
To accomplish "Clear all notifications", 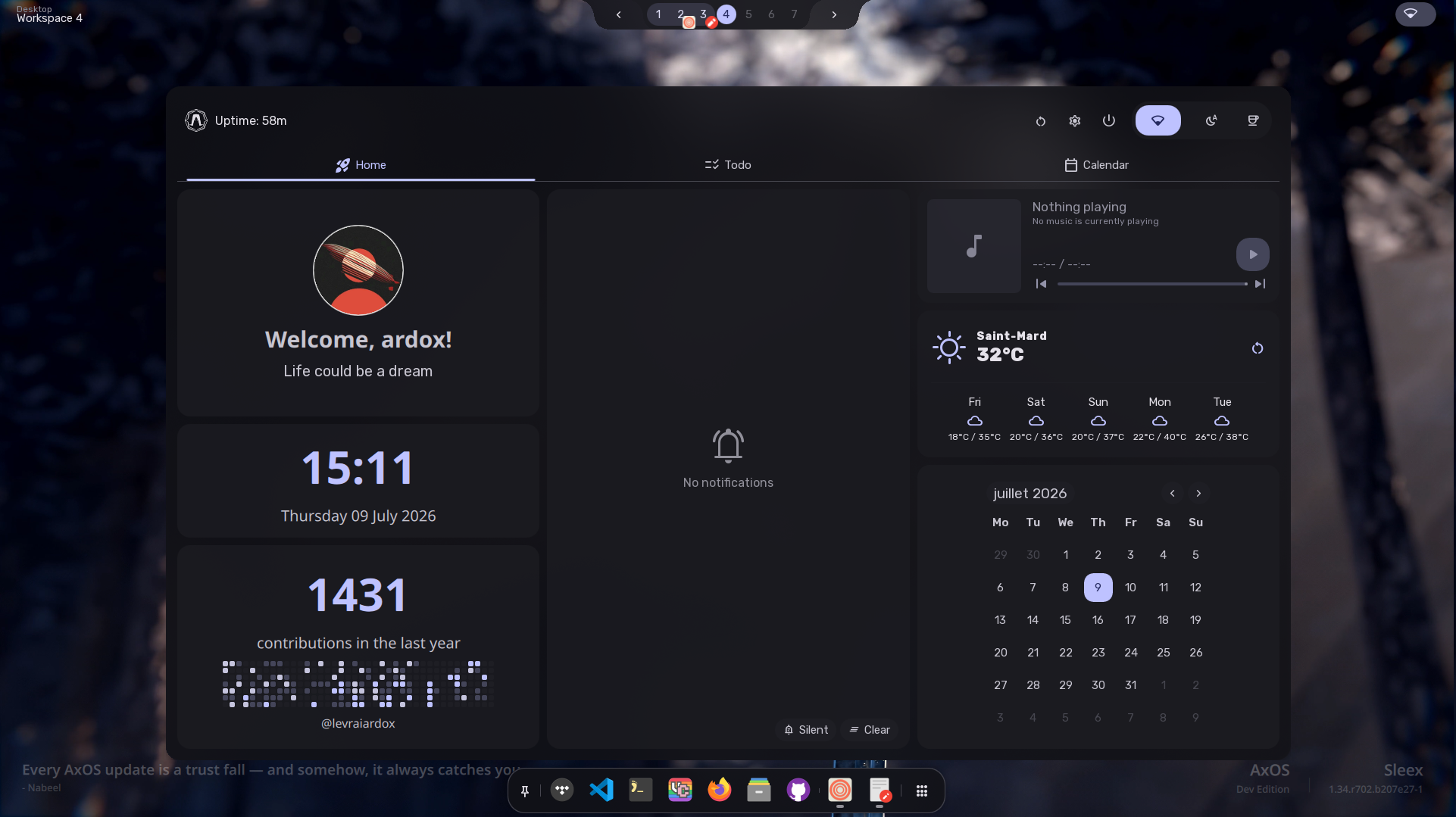I will pyautogui.click(x=870, y=730).
